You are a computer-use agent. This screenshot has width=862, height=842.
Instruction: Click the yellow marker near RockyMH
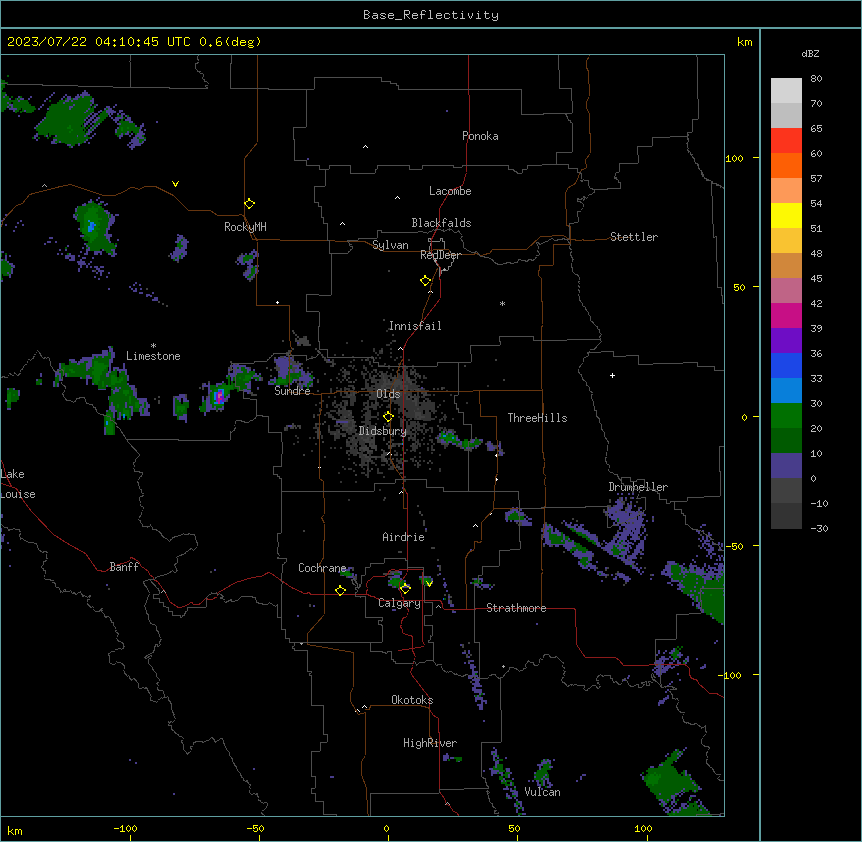(x=249, y=204)
